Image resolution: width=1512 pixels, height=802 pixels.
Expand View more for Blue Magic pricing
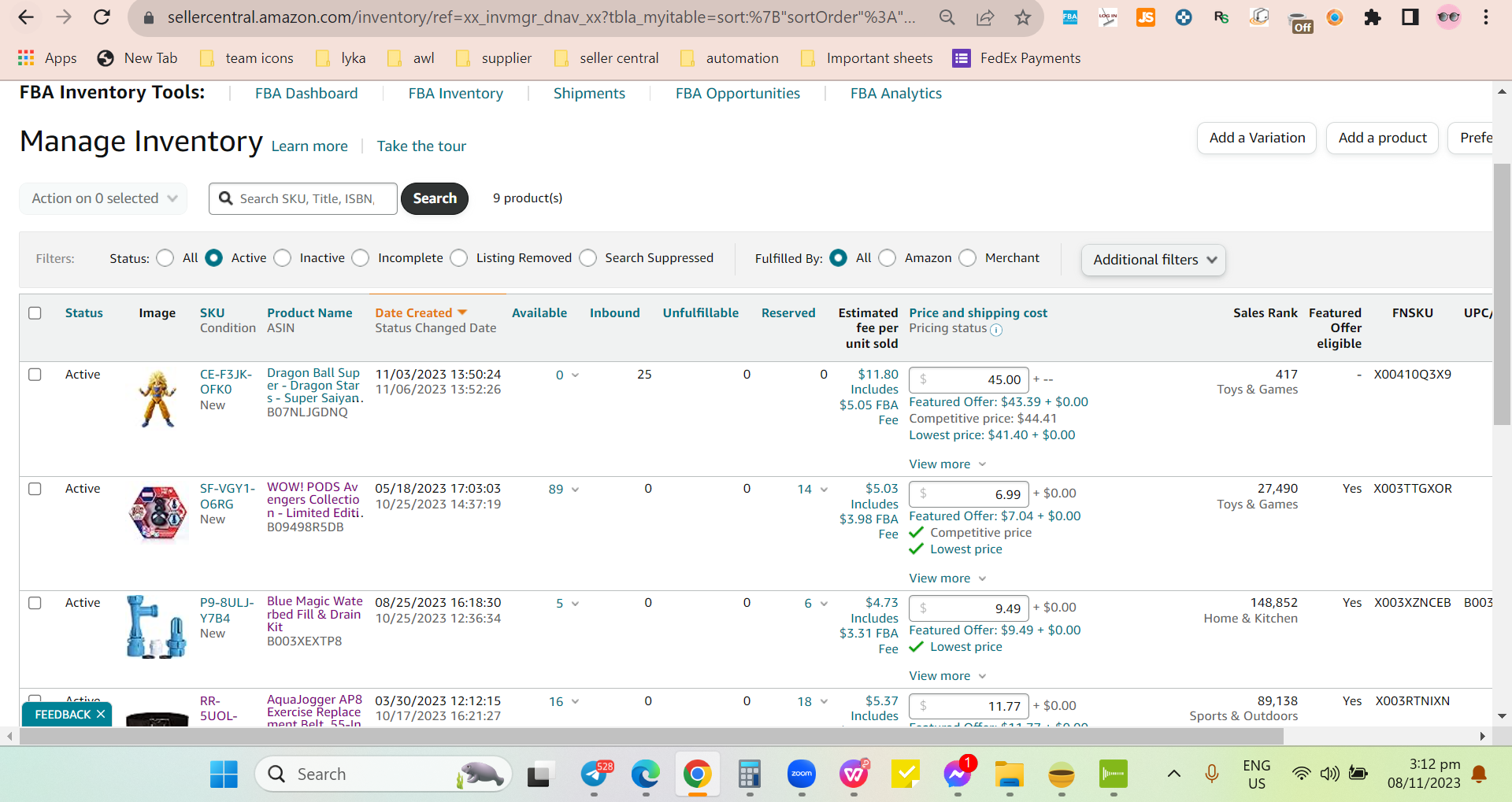coord(947,676)
